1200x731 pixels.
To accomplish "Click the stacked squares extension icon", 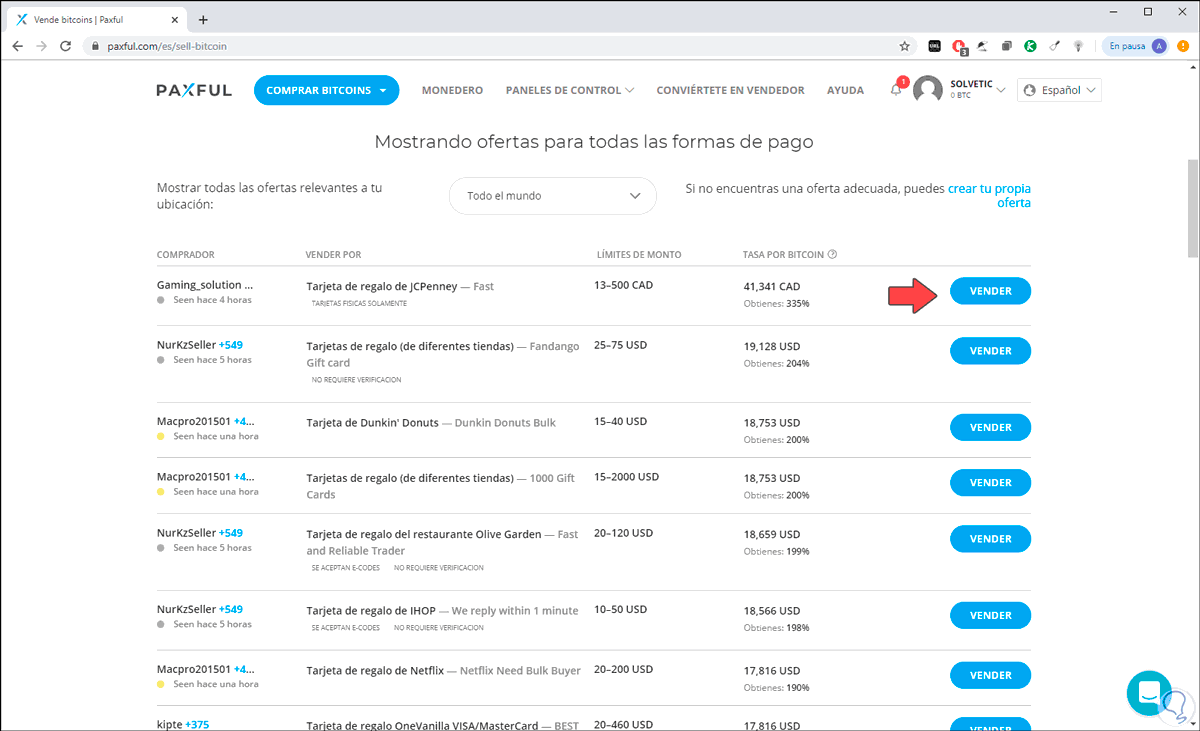I will click(x=1007, y=46).
